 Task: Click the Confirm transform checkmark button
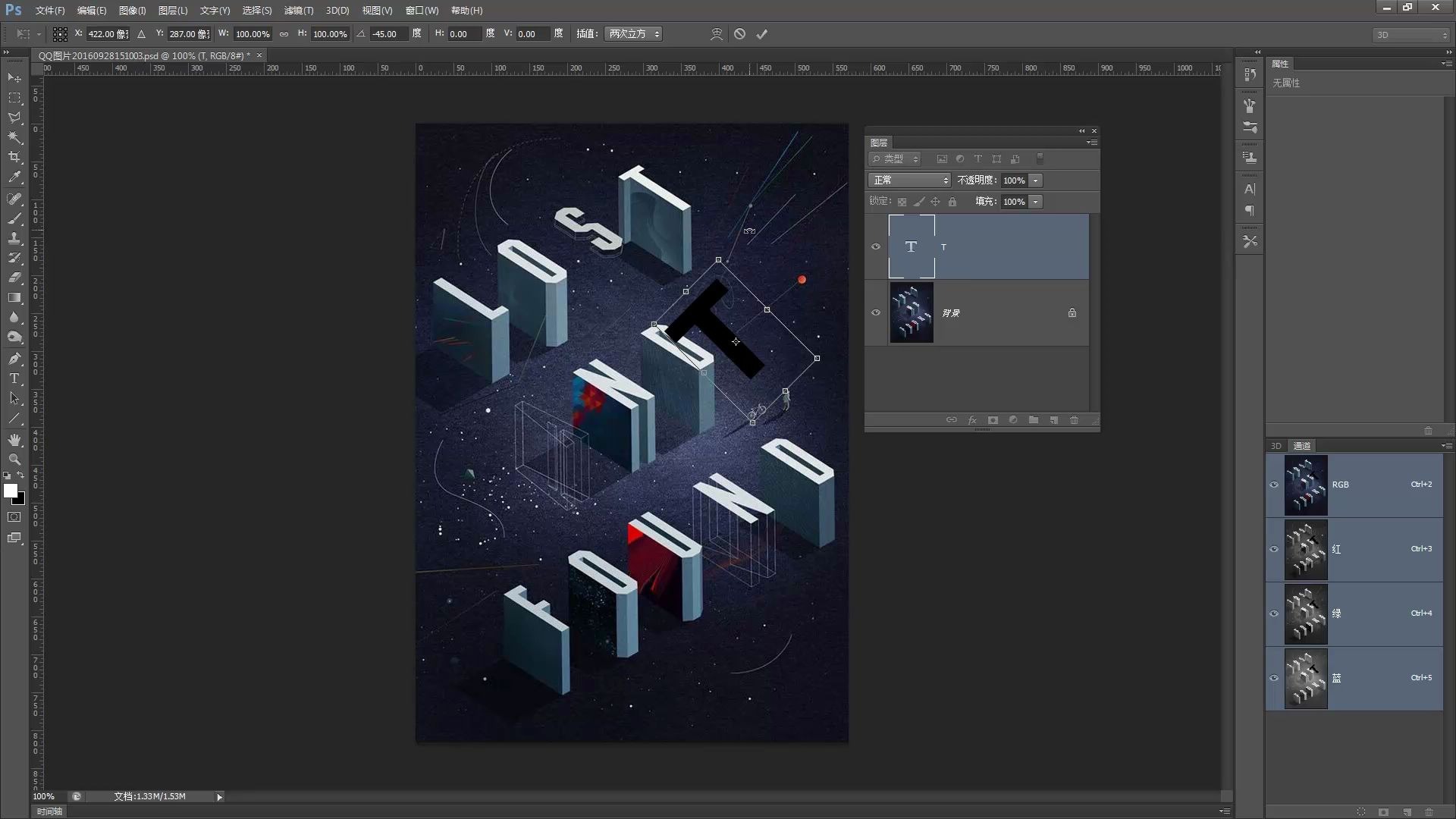point(762,33)
